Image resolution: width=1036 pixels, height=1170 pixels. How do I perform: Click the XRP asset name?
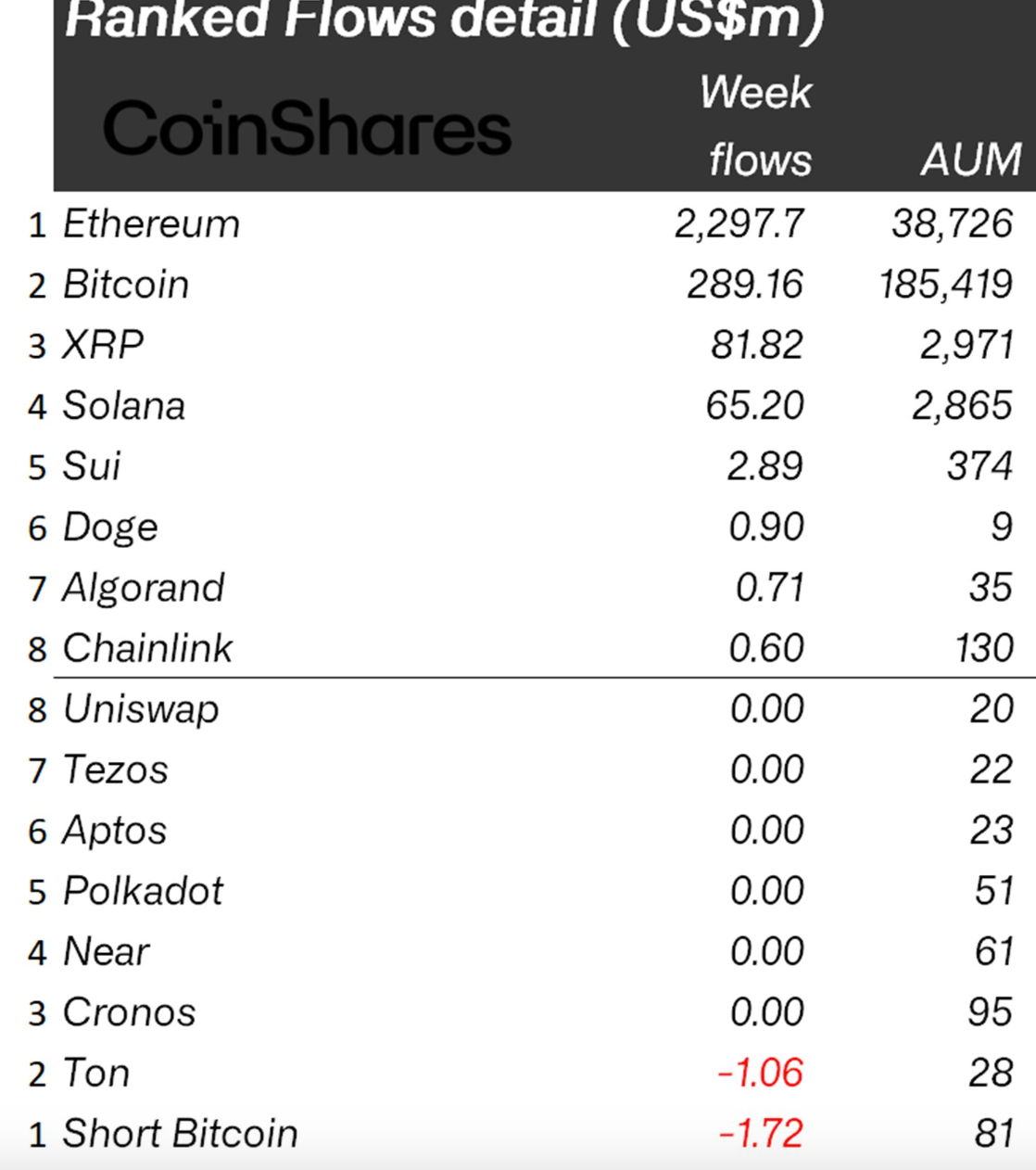tap(103, 345)
